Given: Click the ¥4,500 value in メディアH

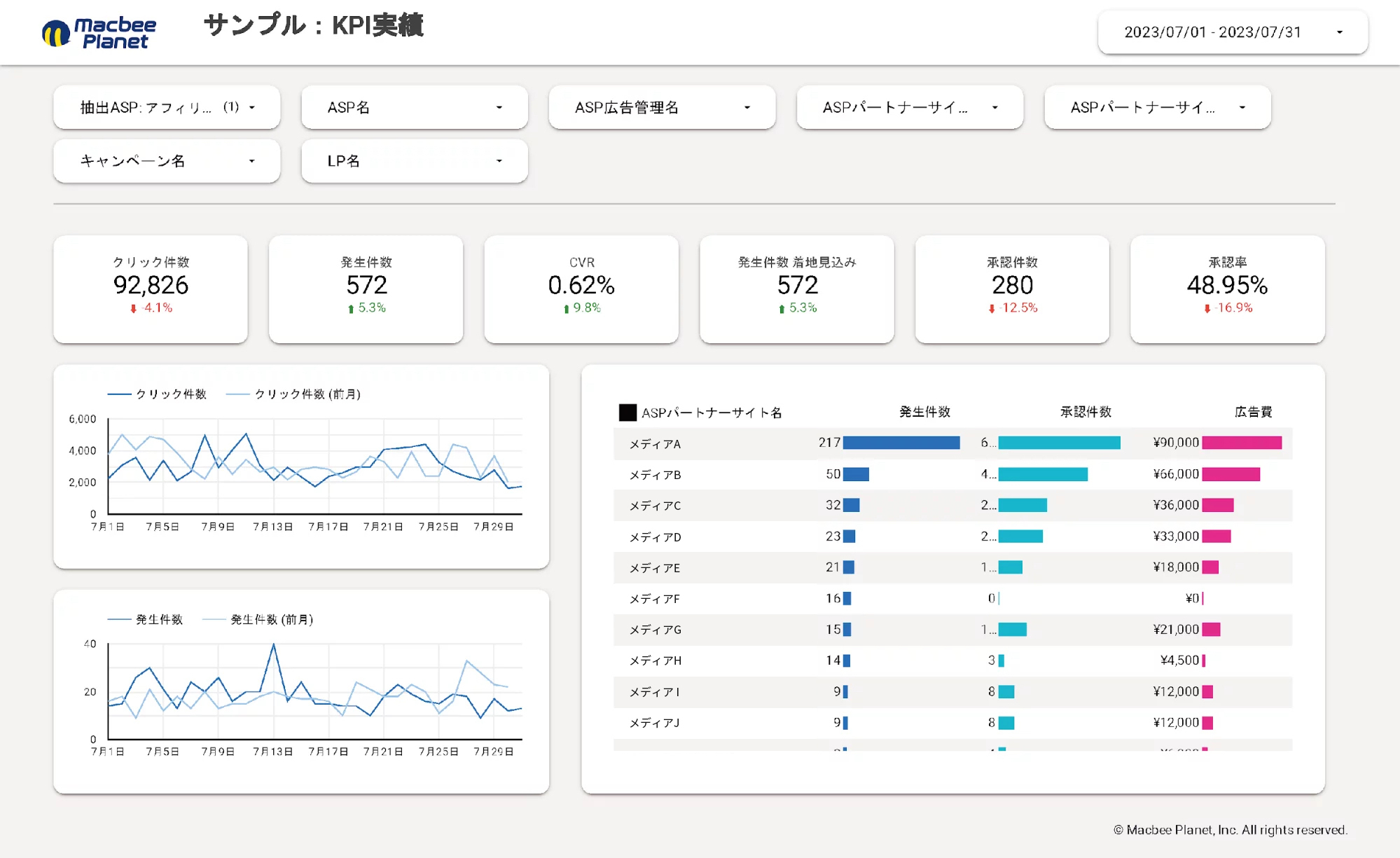Looking at the screenshot, I should click(1179, 660).
